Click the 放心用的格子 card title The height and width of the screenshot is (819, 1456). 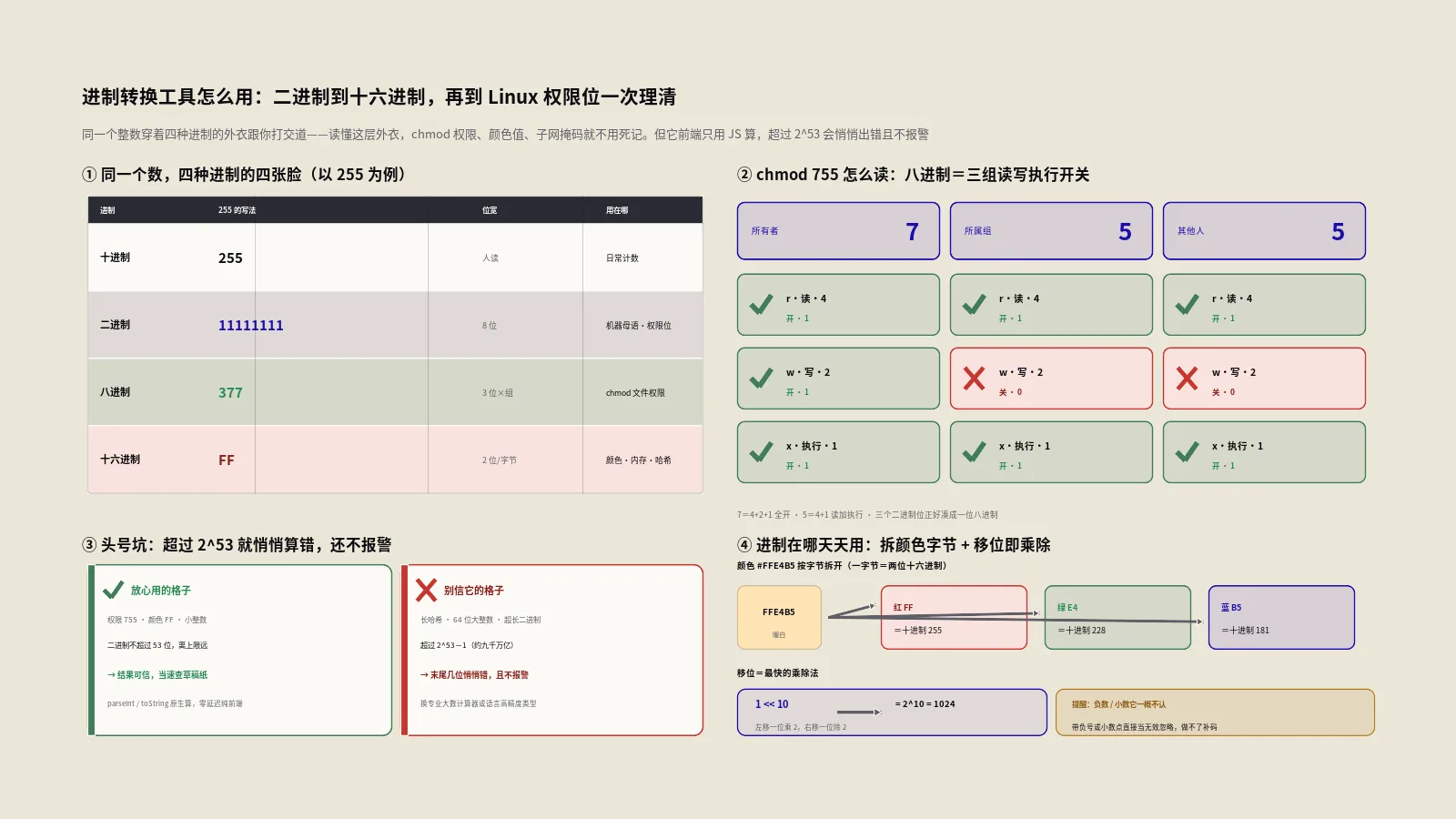(x=161, y=591)
